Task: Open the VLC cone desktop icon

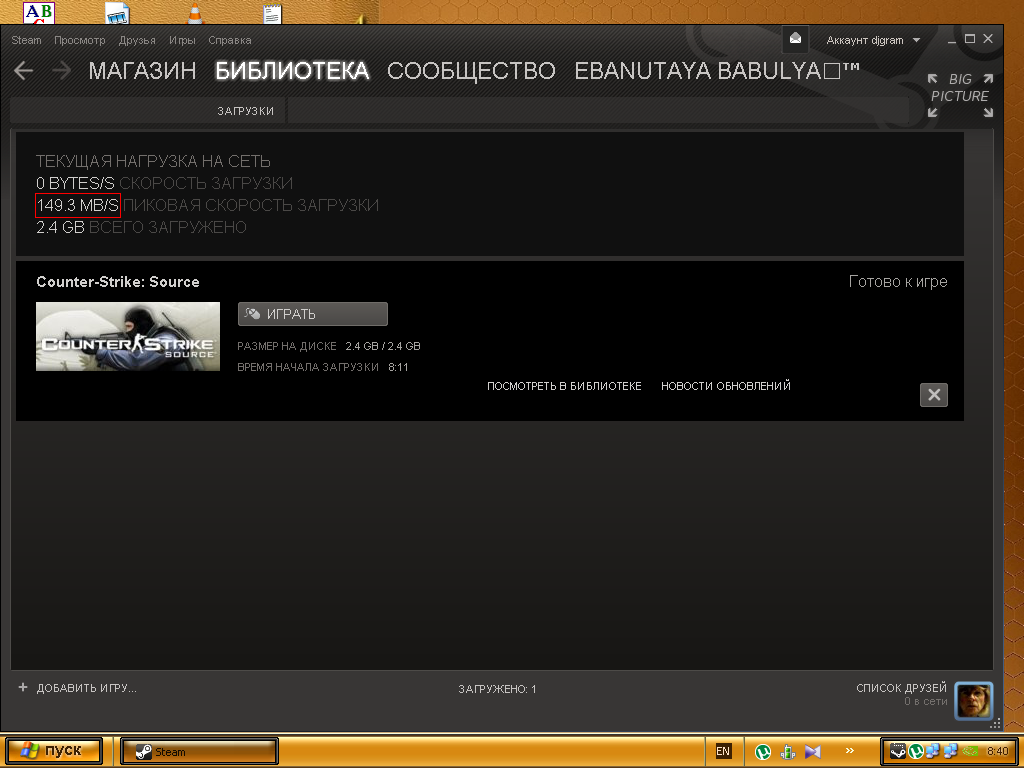Action: pyautogui.click(x=195, y=13)
